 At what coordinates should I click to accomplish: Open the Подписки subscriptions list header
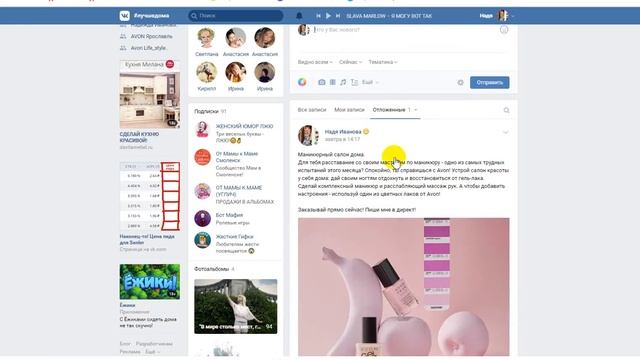pos(210,111)
